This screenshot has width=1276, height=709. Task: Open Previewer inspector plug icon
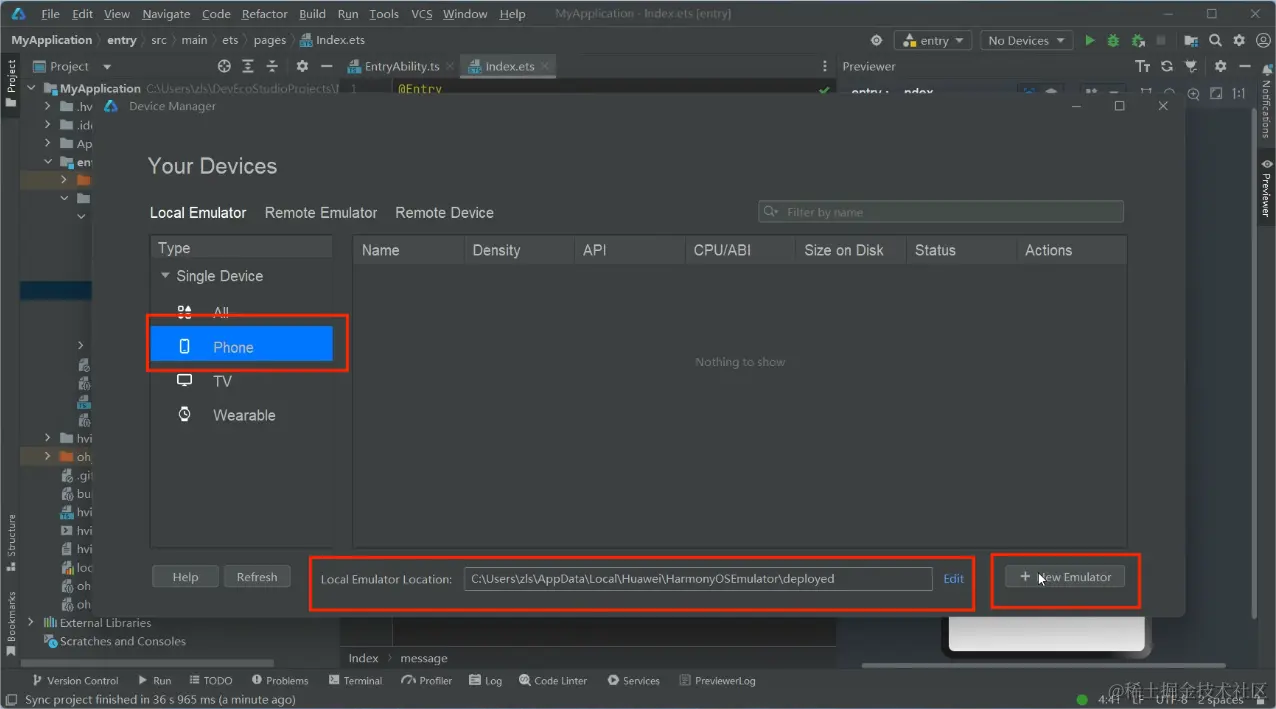click(x=1191, y=66)
